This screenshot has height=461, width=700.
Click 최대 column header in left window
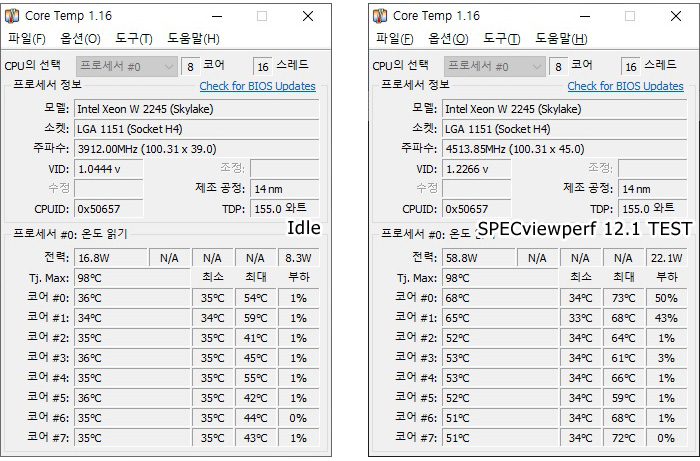pyautogui.click(x=255, y=277)
